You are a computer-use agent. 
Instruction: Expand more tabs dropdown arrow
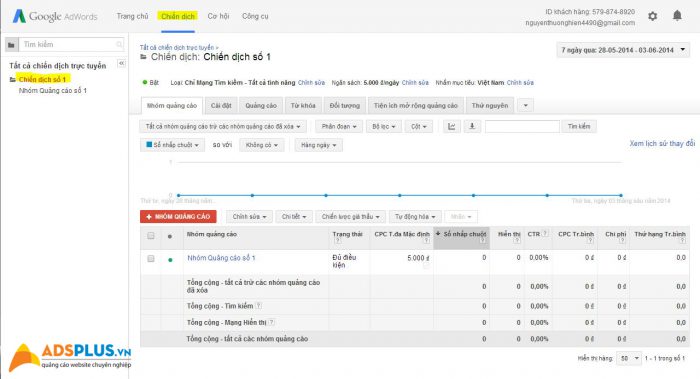pos(525,106)
